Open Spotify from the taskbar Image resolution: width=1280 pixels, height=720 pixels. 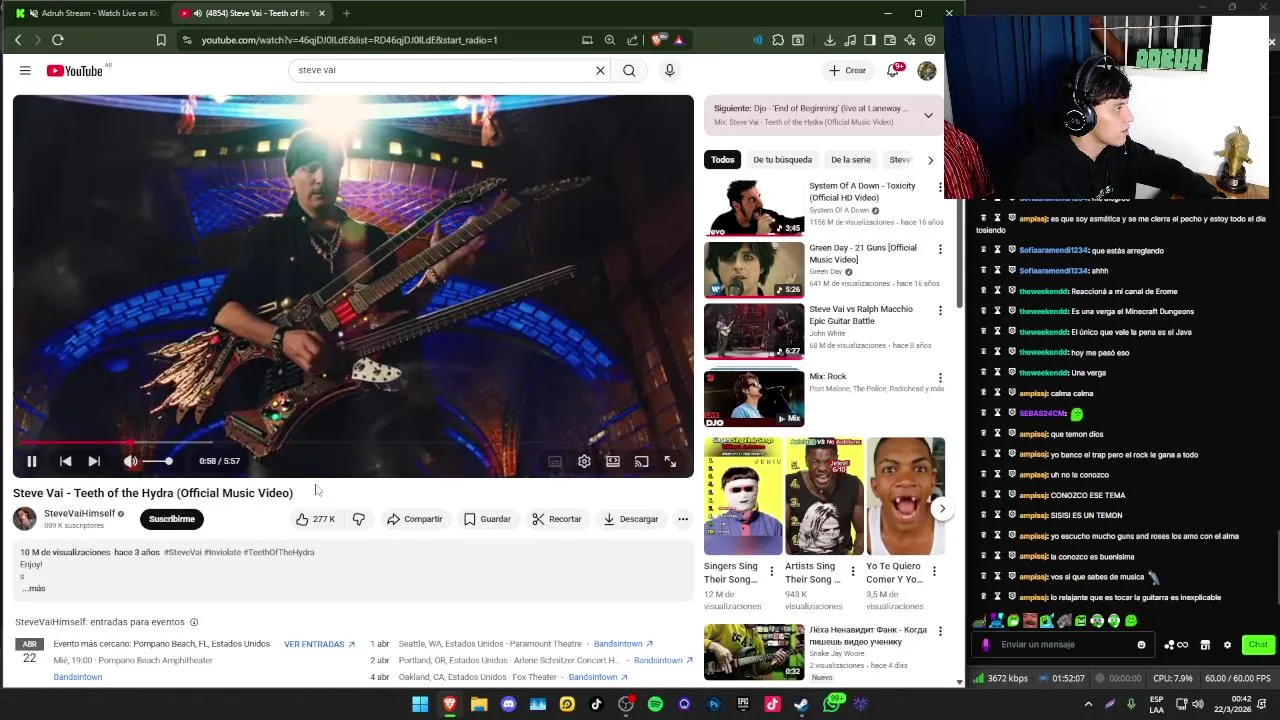(655, 704)
